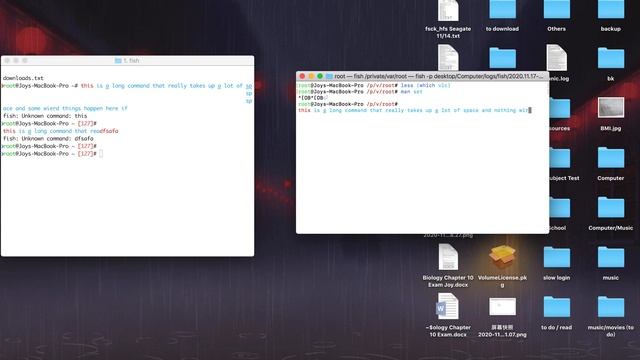Click 'fish: Unknown command: dfsofo' line
Screen dimensions: 640x360
[48, 139]
